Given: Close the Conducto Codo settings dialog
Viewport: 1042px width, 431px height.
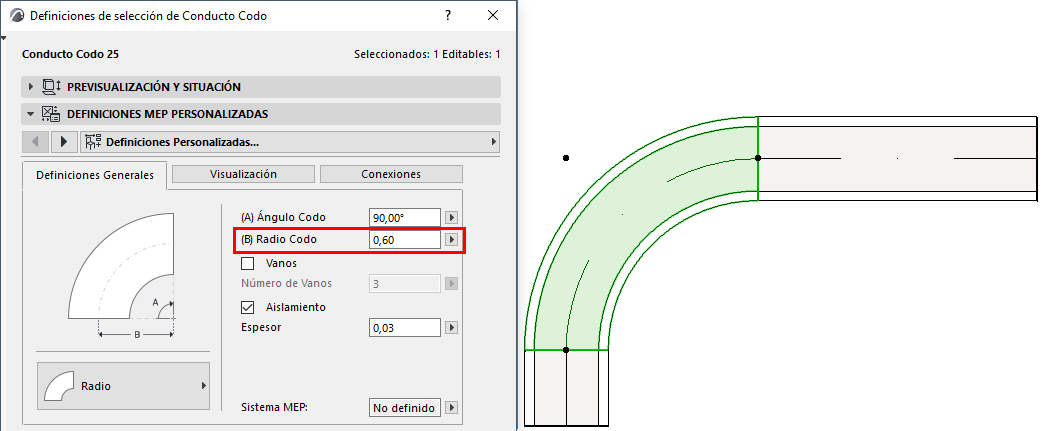Looking at the screenshot, I should 492,15.
